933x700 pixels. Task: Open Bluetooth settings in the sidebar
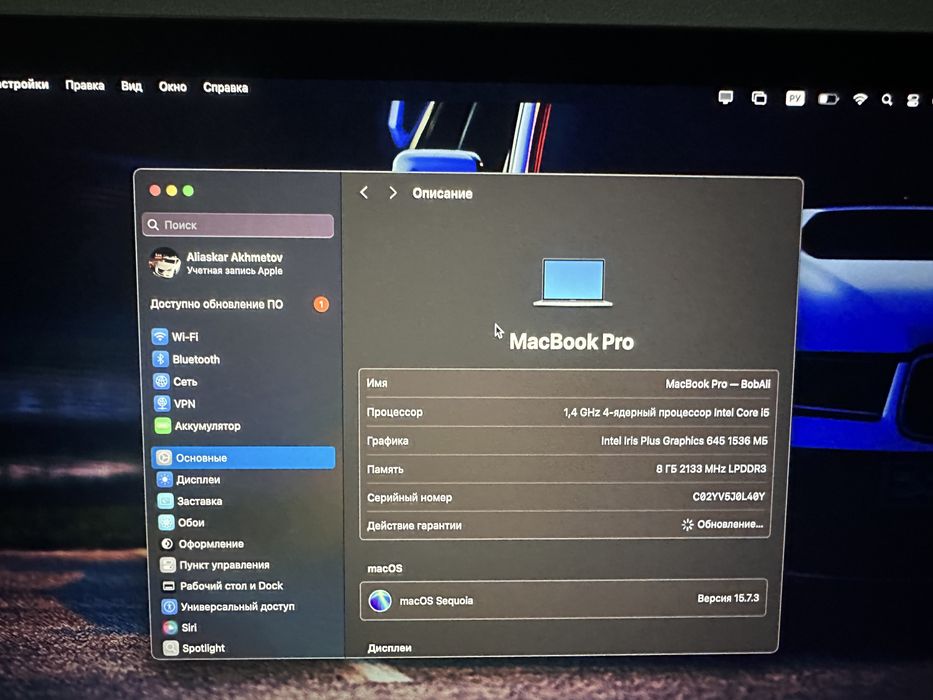point(186,360)
